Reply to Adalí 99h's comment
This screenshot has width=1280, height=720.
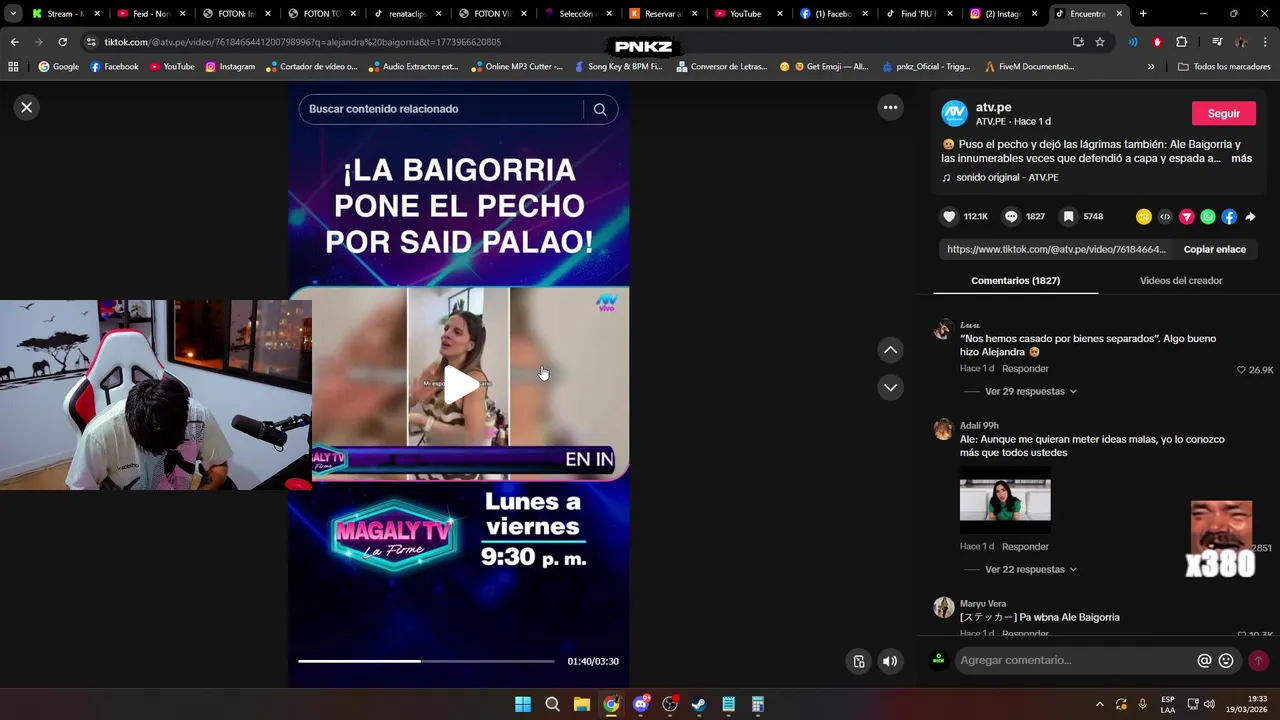point(1025,547)
